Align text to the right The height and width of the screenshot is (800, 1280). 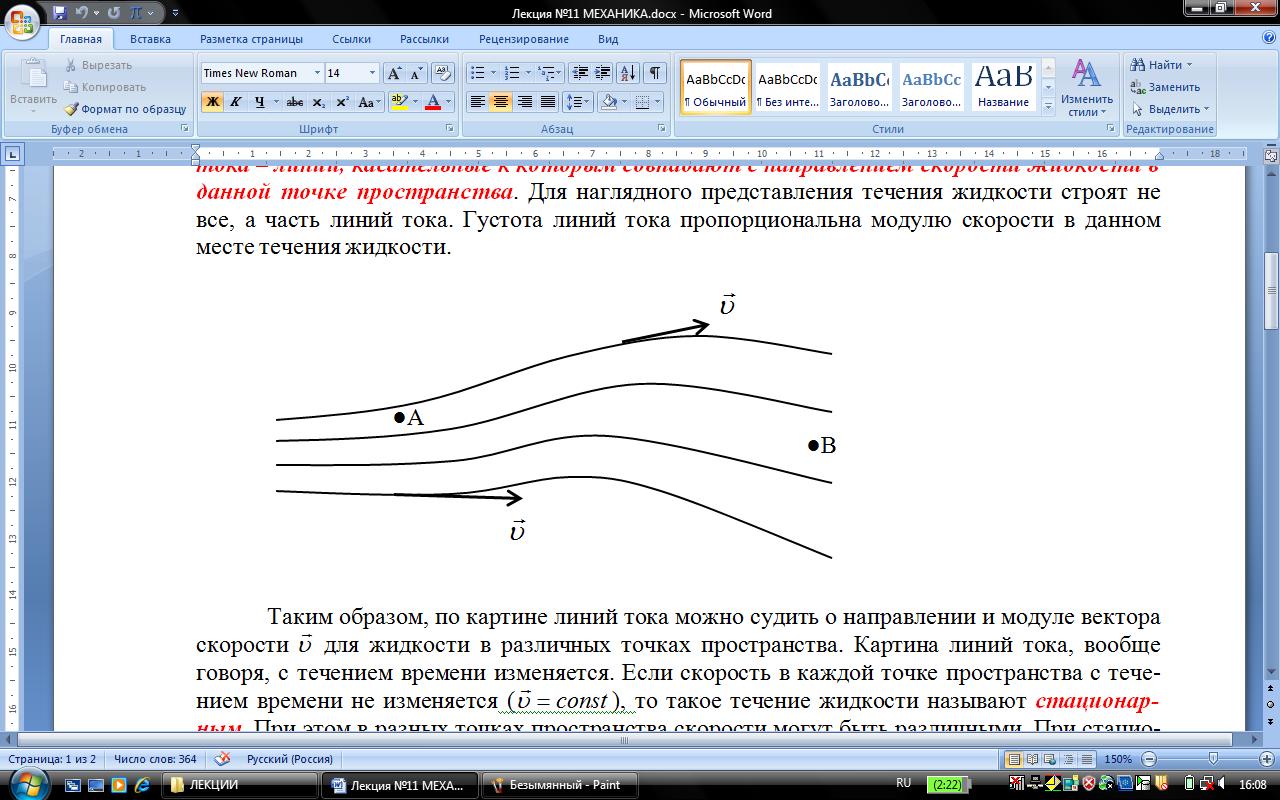524,102
